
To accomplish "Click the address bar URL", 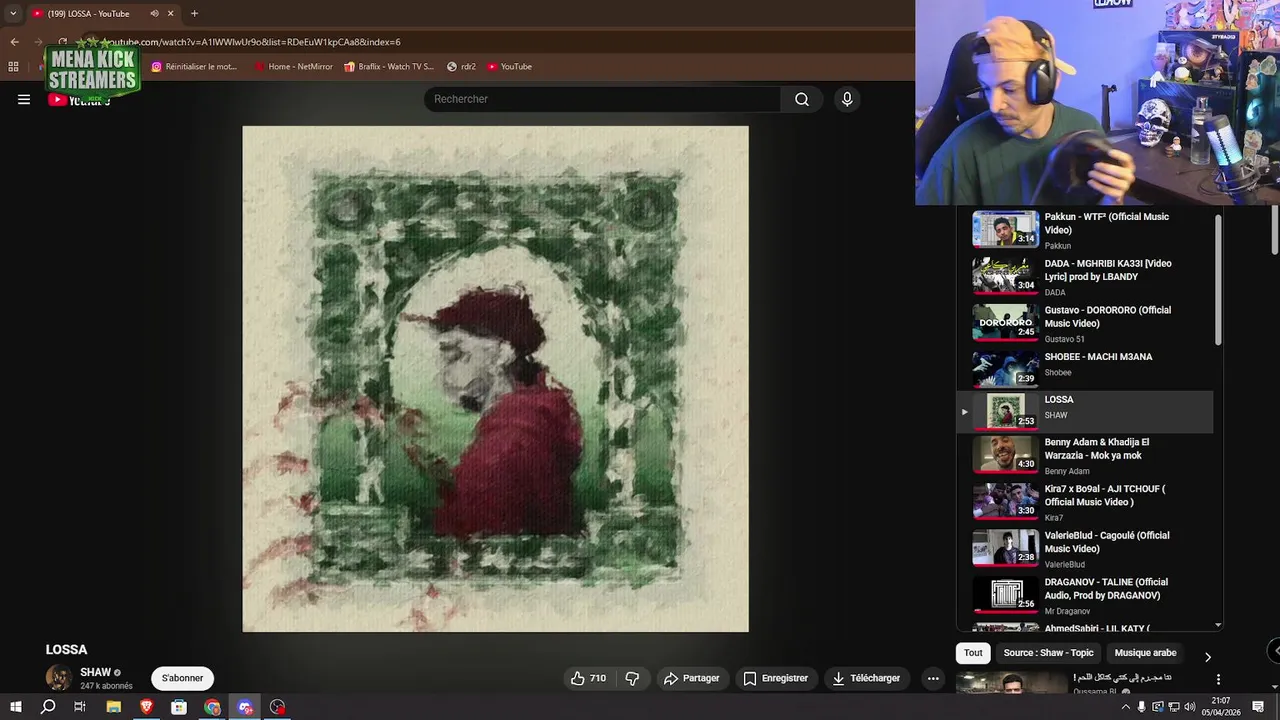I will click(x=252, y=42).
